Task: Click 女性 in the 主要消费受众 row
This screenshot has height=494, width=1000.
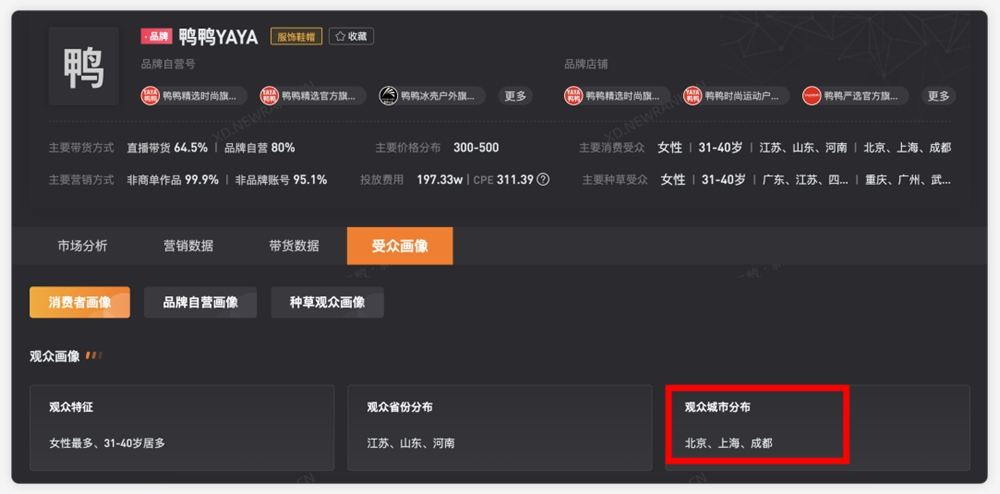Action: pyautogui.click(x=670, y=148)
